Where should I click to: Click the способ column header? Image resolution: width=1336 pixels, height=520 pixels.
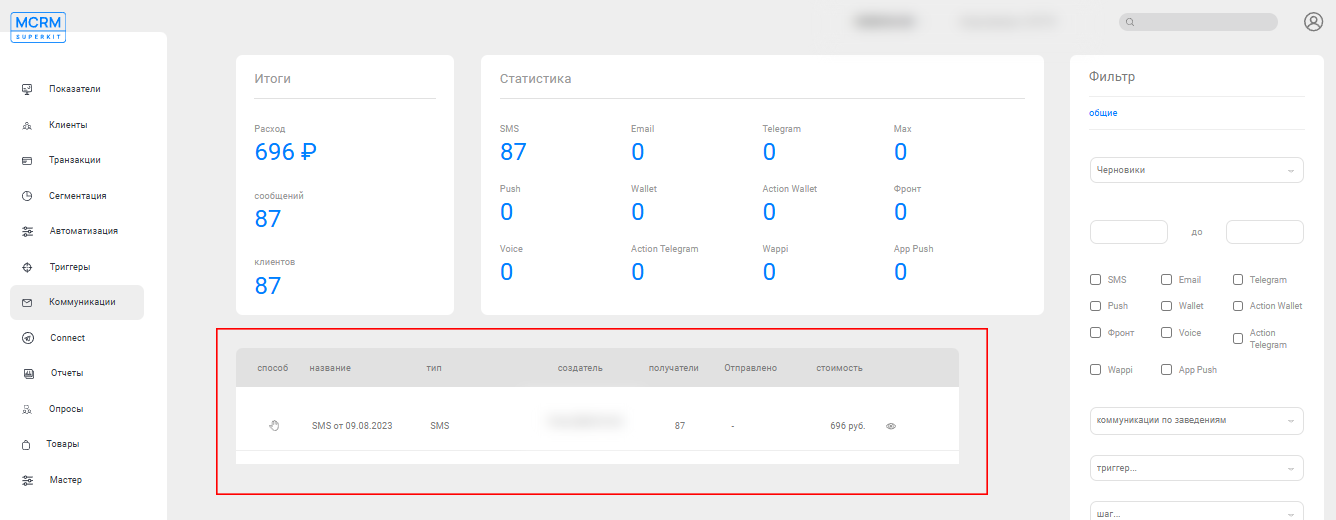(272, 368)
